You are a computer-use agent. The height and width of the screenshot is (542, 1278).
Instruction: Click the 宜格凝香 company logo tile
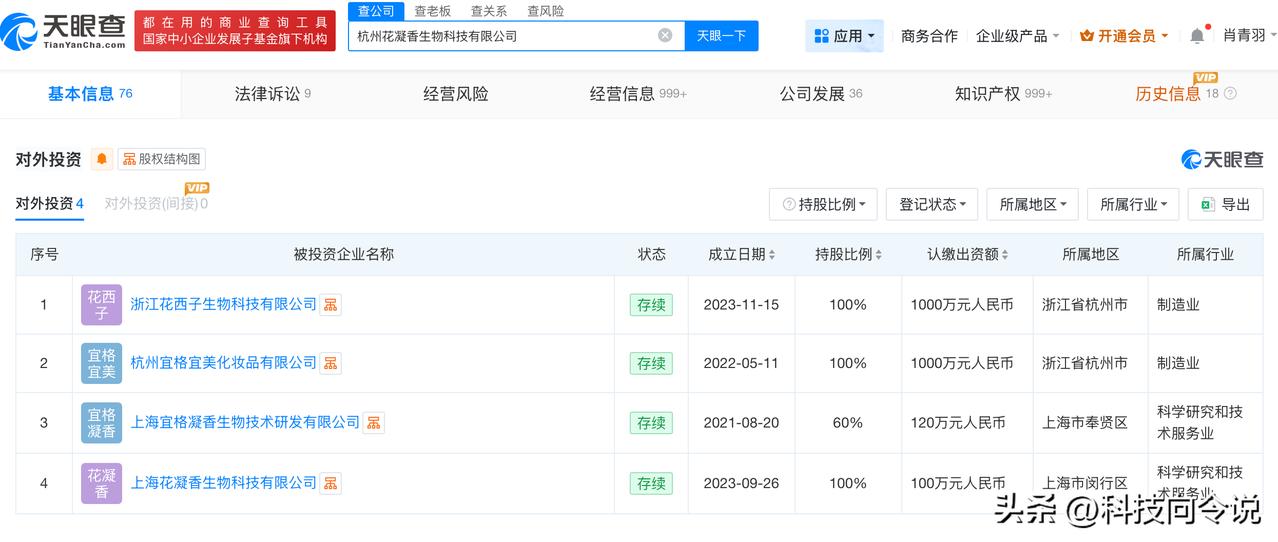[x=101, y=423]
